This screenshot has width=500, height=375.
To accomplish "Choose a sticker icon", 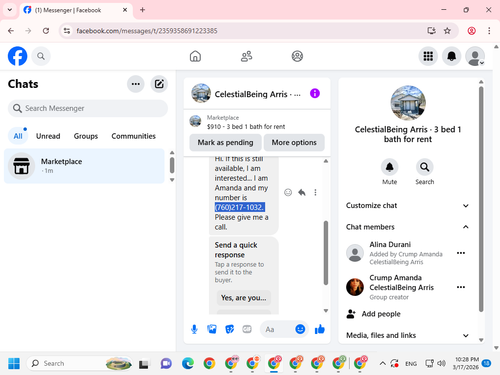I will pyautogui.click(x=229, y=330).
